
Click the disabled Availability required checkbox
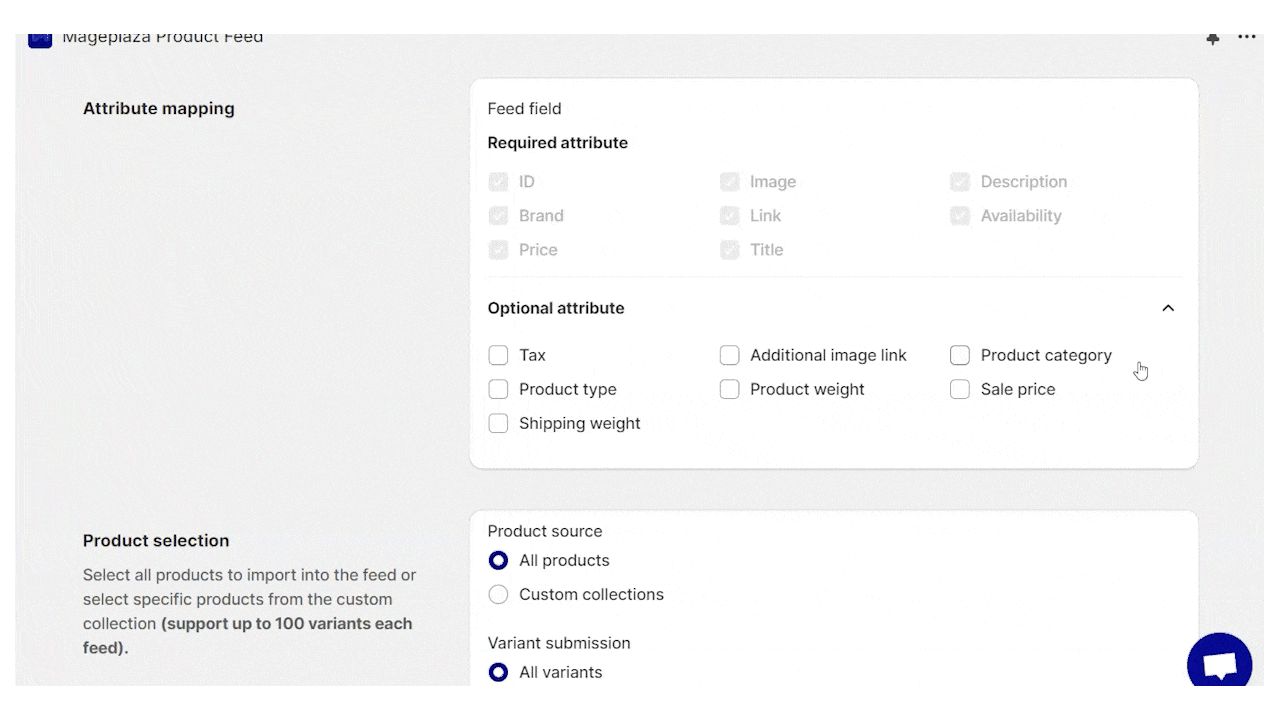[960, 216]
